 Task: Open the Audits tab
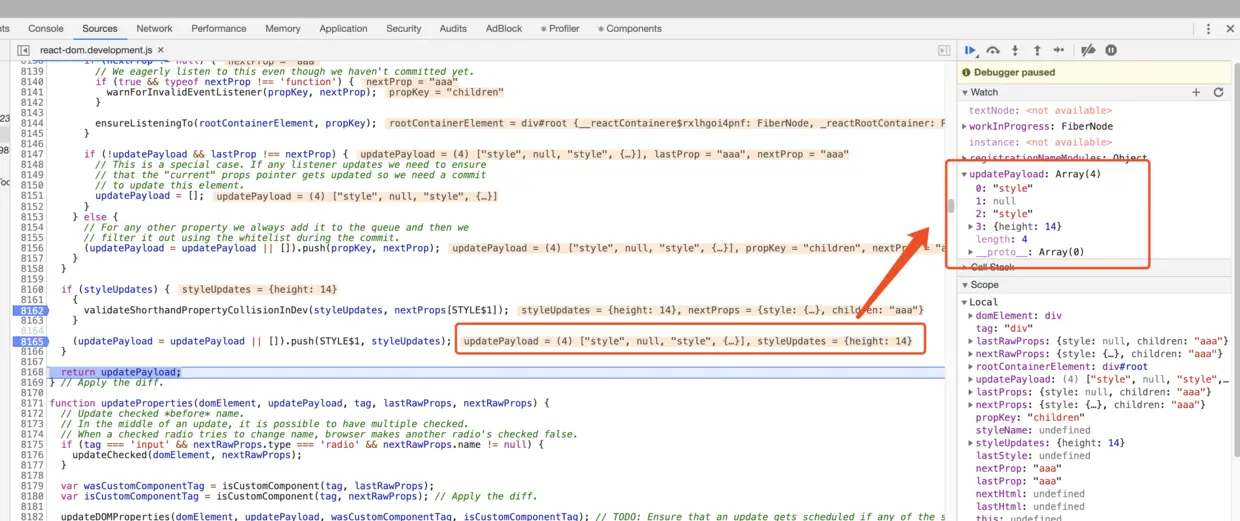453,29
